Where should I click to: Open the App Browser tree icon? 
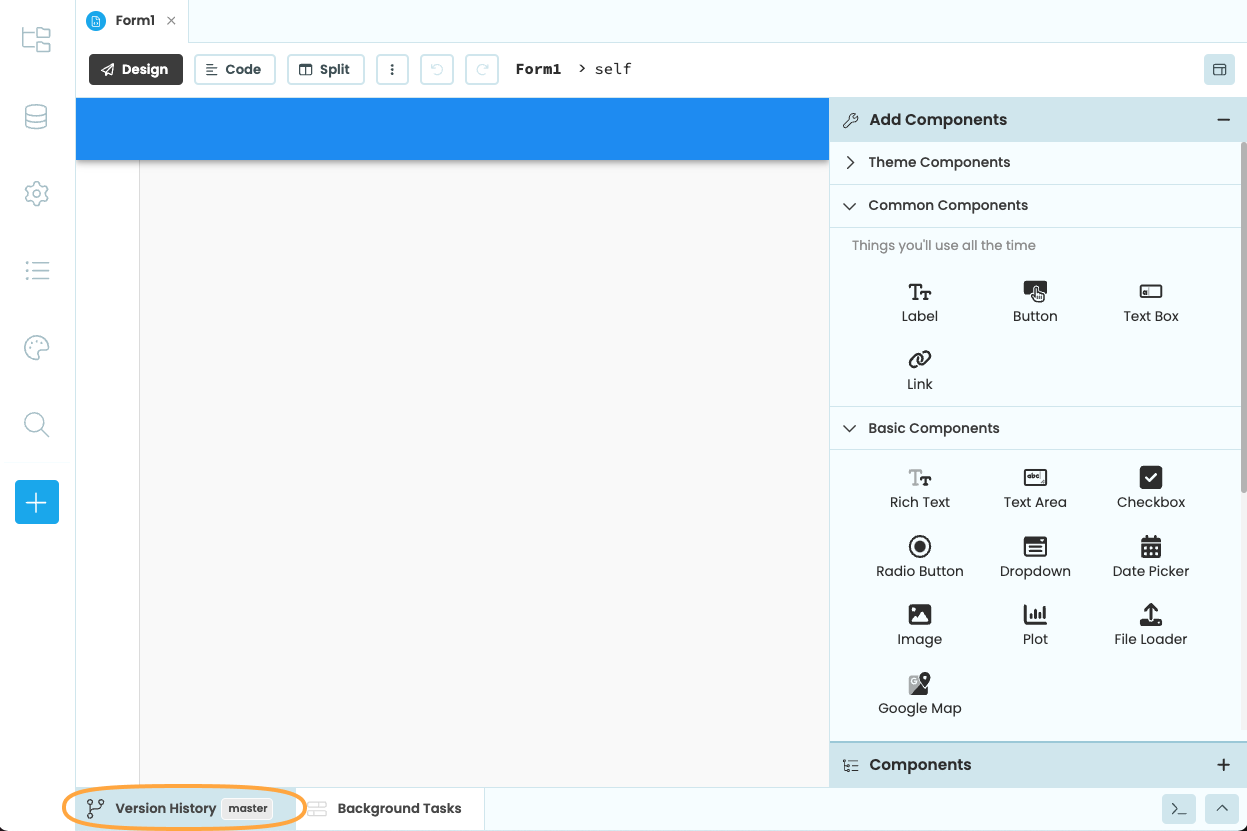coord(36,39)
